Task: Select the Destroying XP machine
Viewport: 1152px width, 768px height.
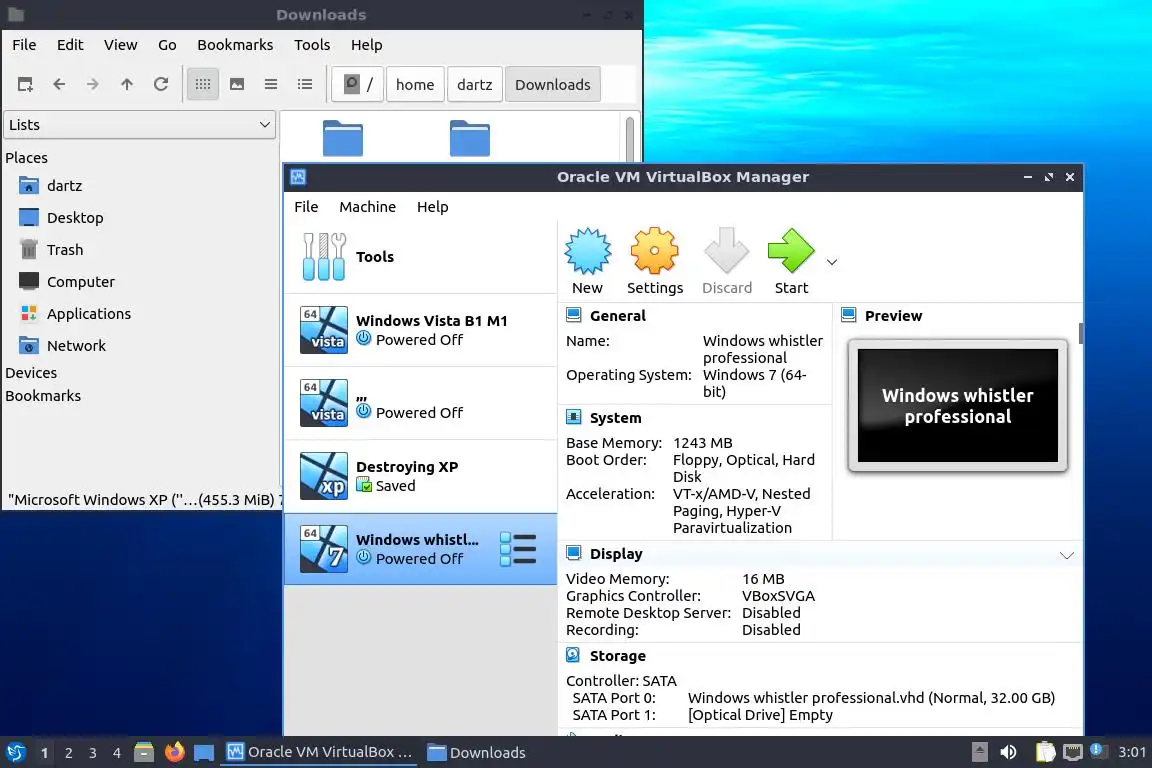Action: point(420,475)
